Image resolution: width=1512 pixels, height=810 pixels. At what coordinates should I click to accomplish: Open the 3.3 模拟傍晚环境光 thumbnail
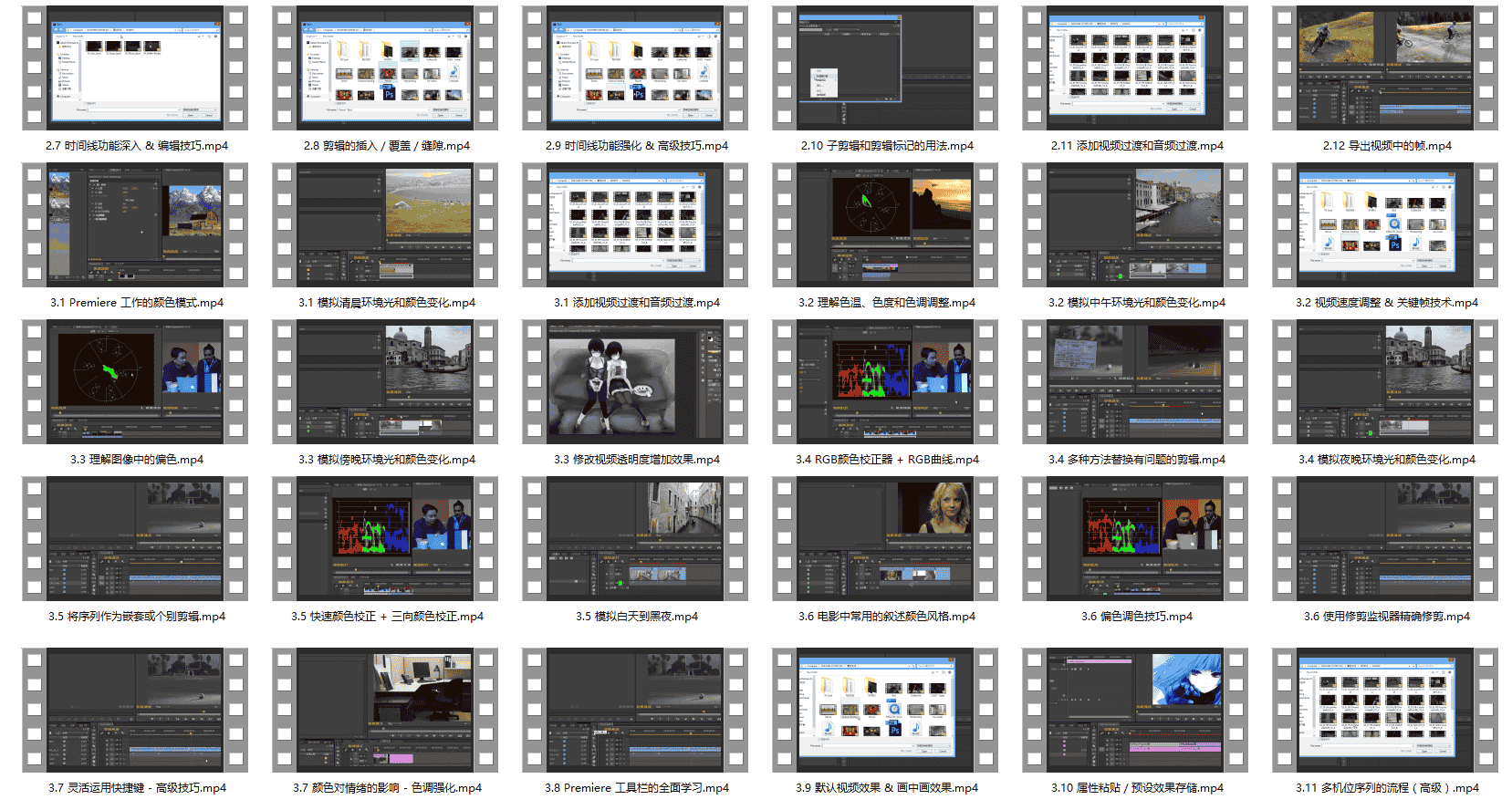[385, 382]
